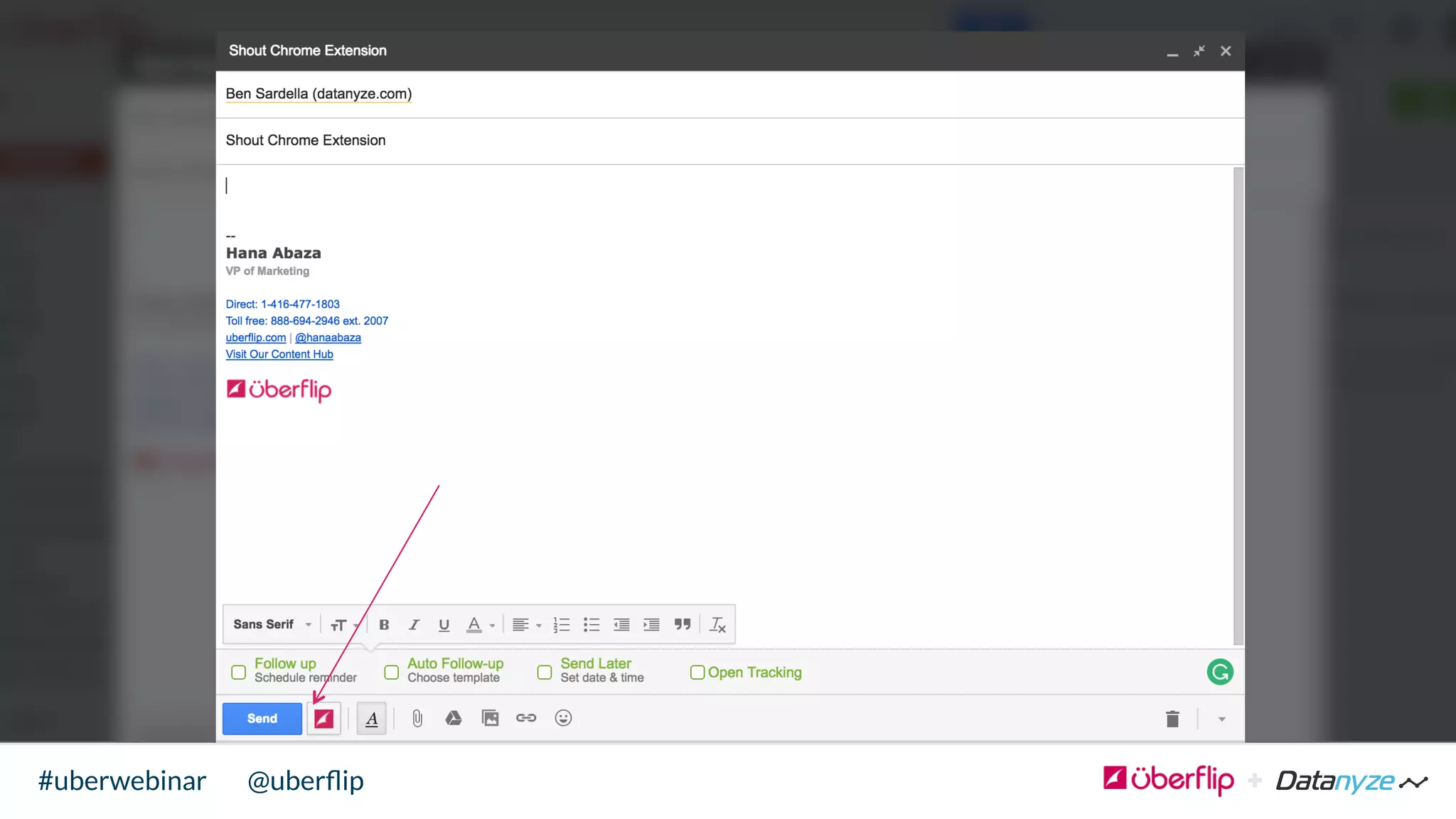Click the message body scrollbar
Image resolution: width=1456 pixels, height=819 pixels.
click(1238, 406)
